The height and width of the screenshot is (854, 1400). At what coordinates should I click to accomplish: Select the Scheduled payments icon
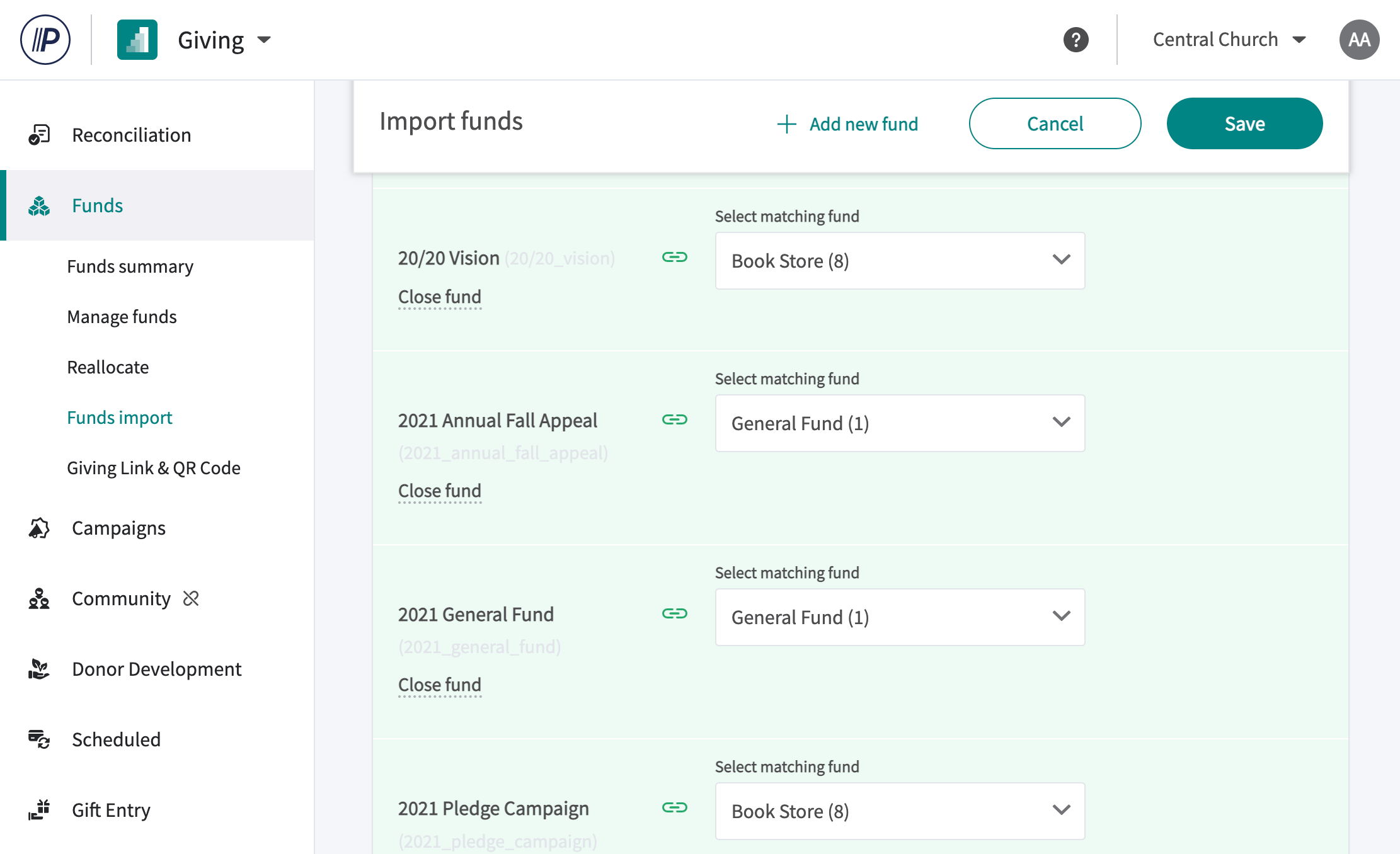coord(39,739)
